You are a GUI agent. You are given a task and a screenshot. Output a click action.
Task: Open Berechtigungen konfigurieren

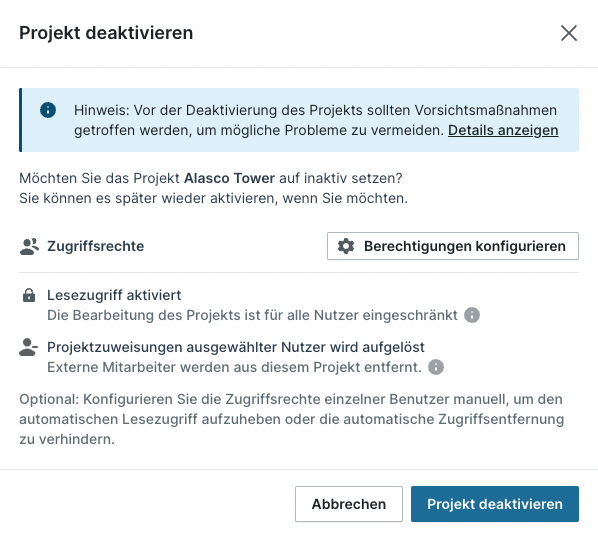(x=453, y=246)
